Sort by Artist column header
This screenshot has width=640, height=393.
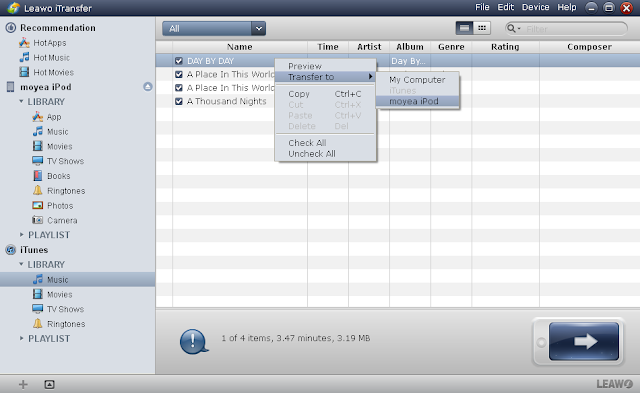tap(369, 47)
